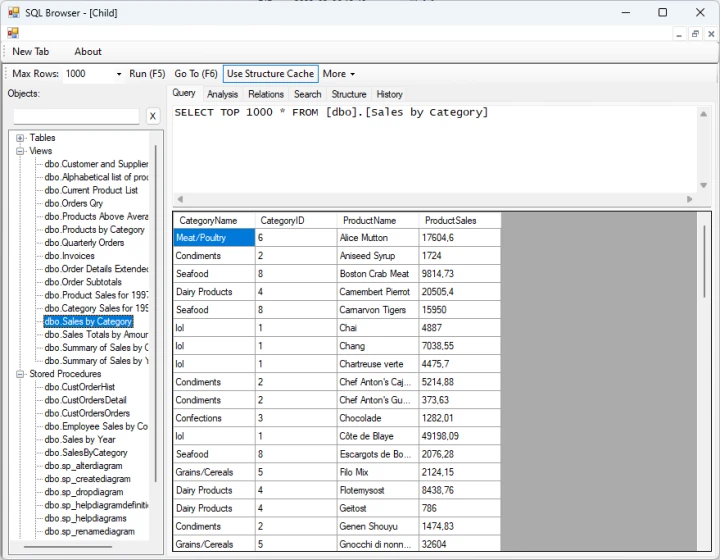This screenshot has height=560, width=720.
Task: Click in the SQL query text editor
Action: 434,149
